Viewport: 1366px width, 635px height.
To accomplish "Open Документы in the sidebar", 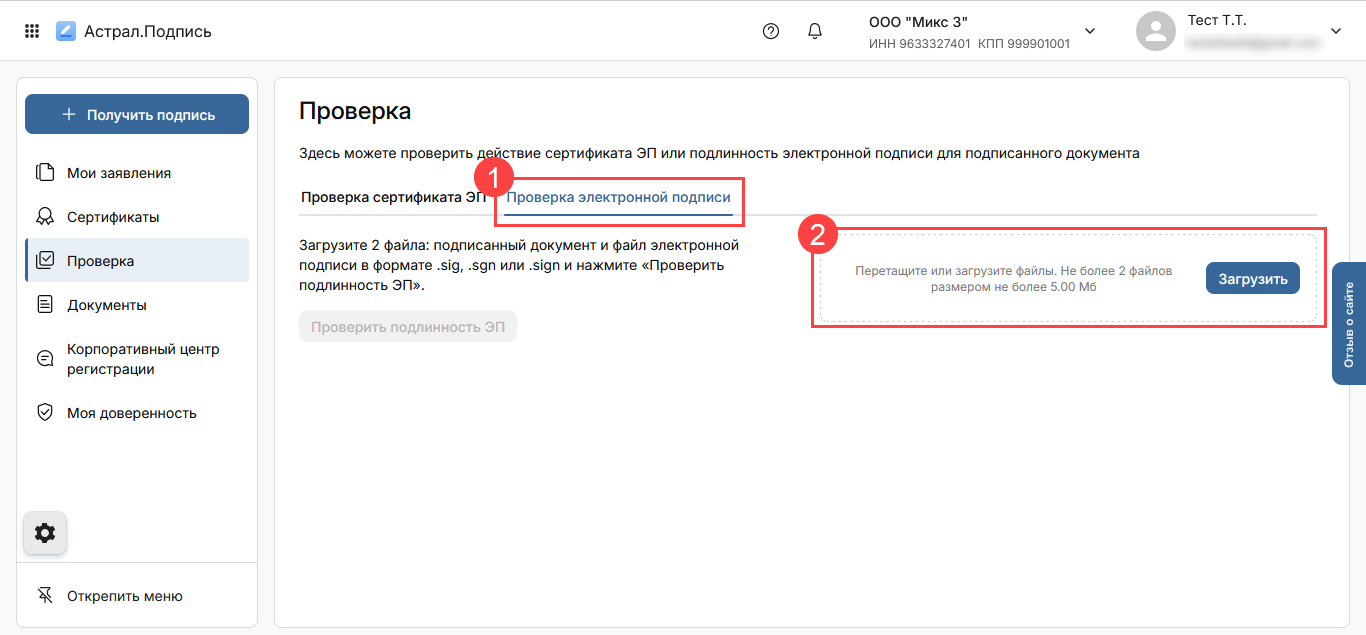I will coord(106,305).
